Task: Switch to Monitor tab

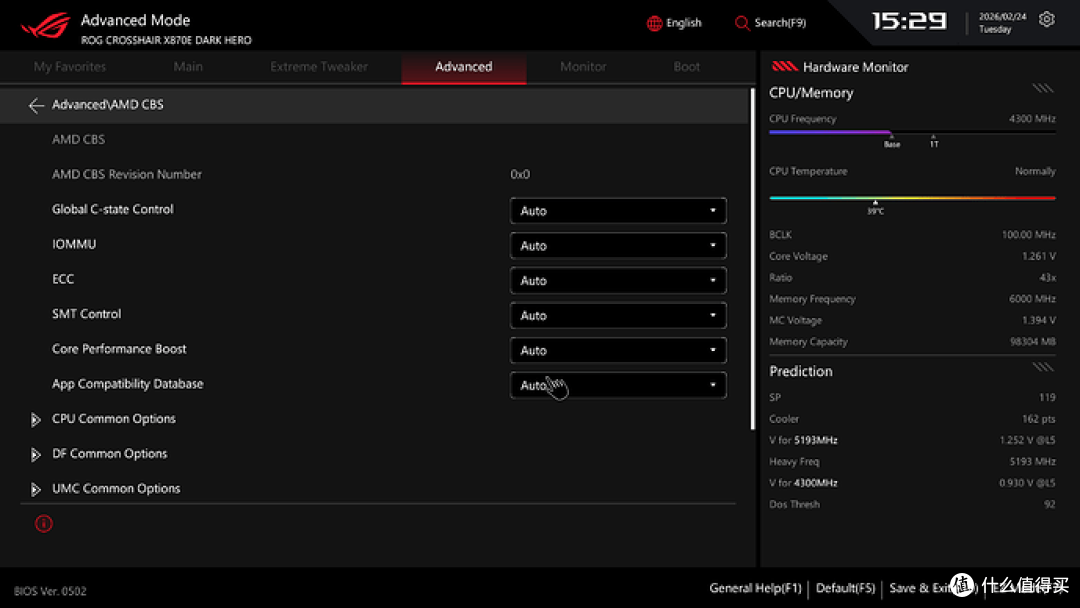Action: click(x=583, y=67)
